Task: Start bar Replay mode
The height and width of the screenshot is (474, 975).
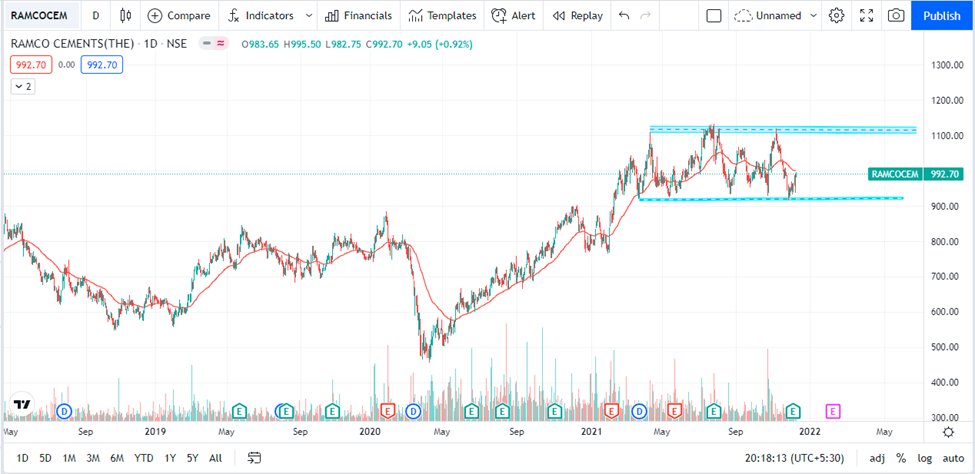Action: 578,16
